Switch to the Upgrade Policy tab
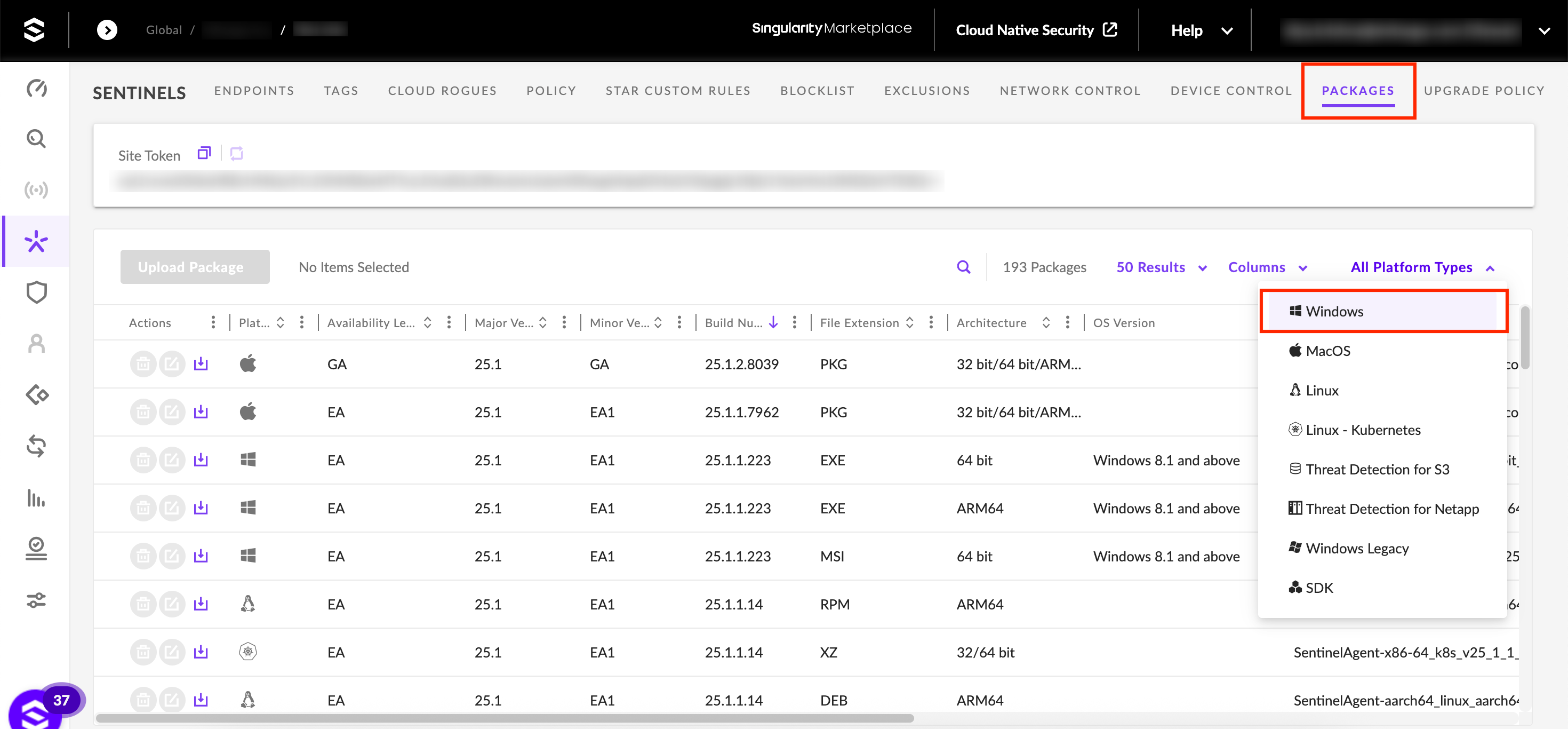The image size is (1568, 729). (x=1484, y=91)
